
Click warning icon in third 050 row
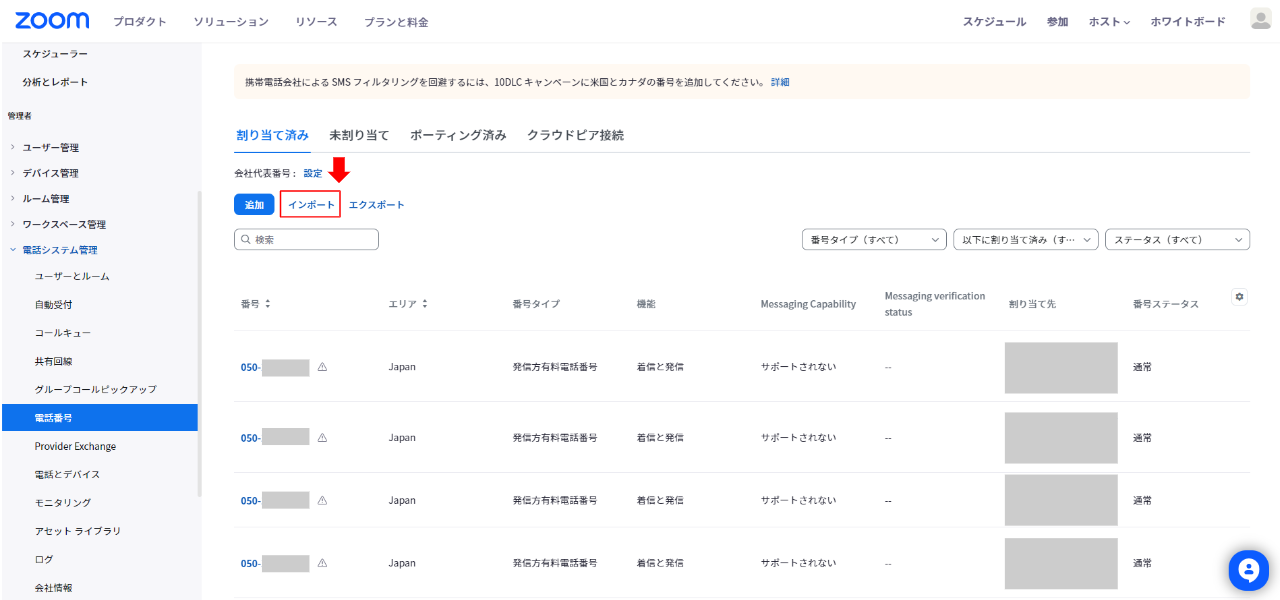[x=322, y=500]
